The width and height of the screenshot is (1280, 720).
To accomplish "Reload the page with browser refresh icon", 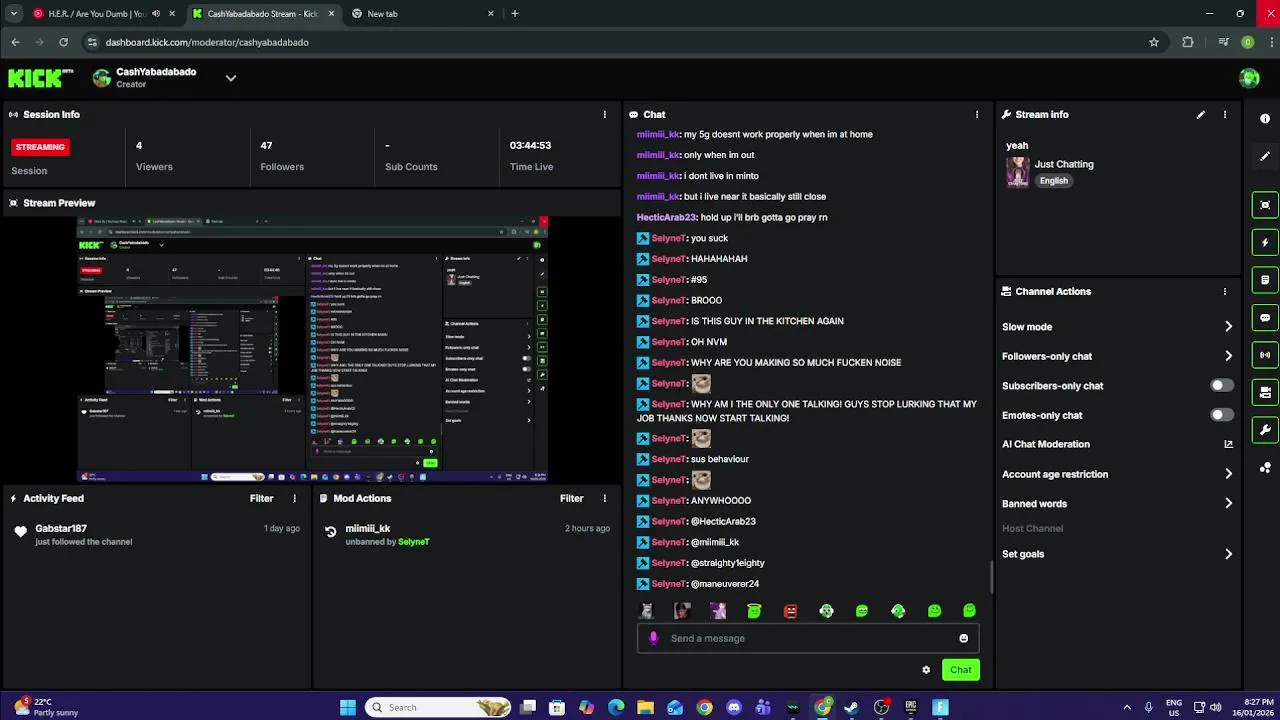I will pyautogui.click(x=63, y=42).
